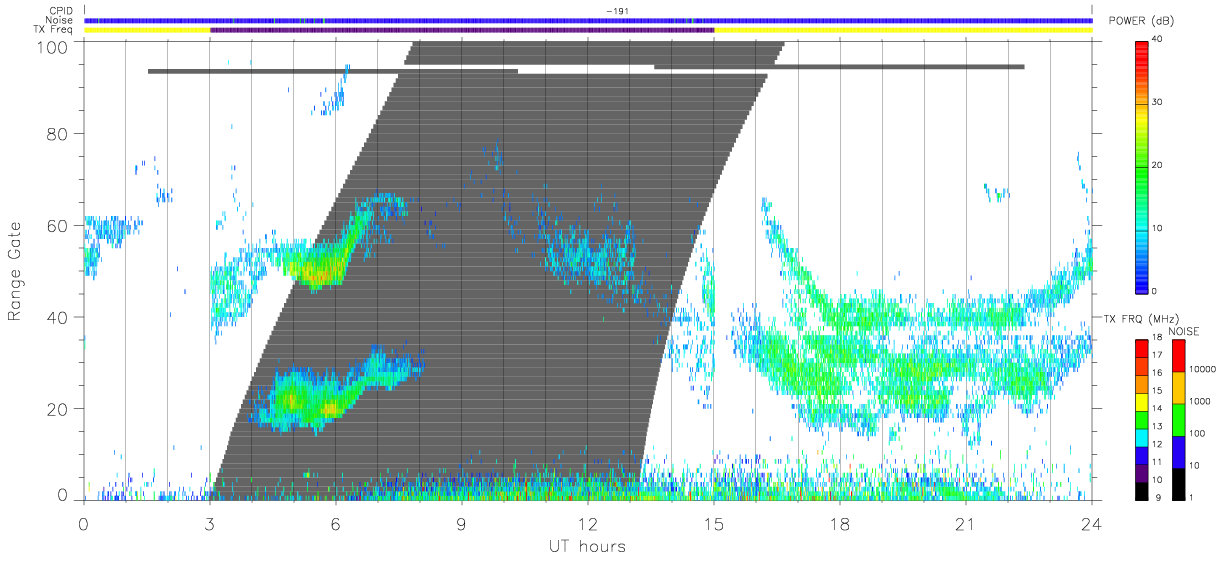1228x567 pixels.
Task: Click the '9' tick on UT hours axis
Action: (x=461, y=523)
